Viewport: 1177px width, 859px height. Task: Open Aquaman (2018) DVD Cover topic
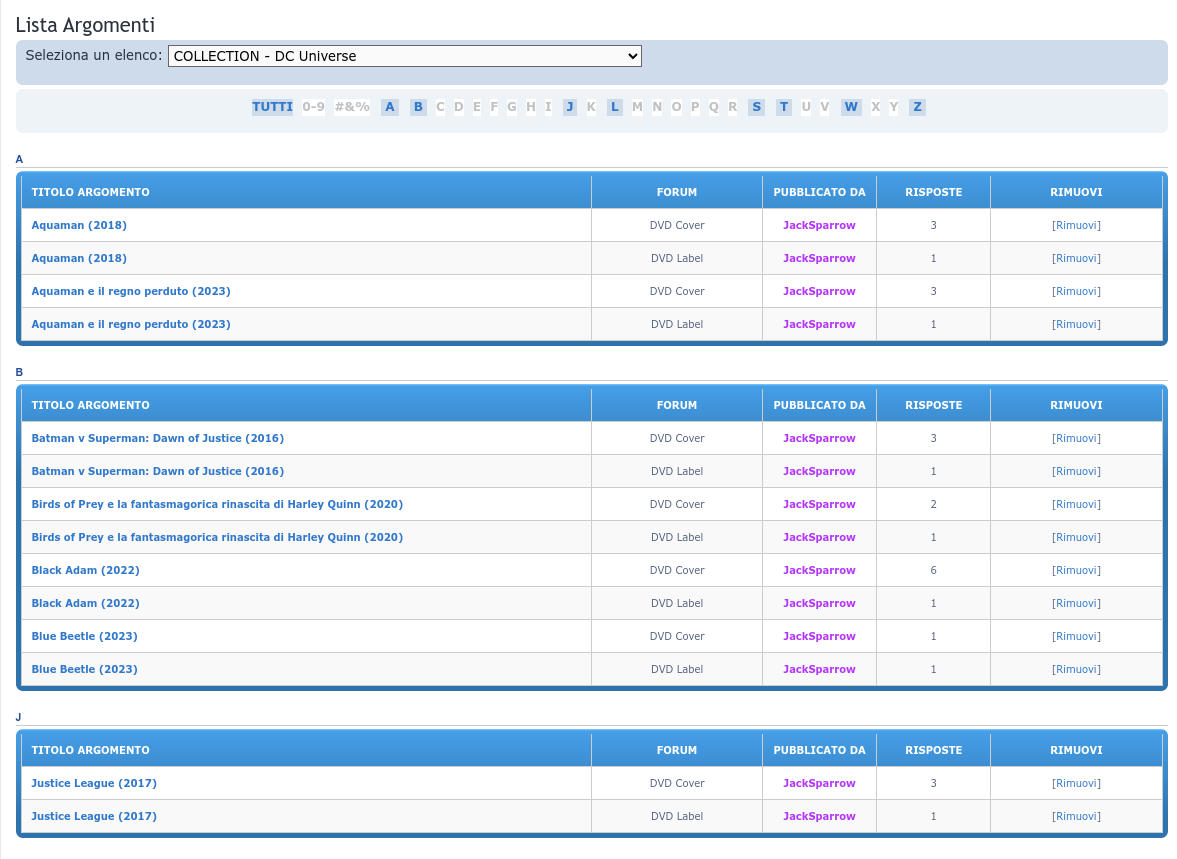click(x=79, y=225)
